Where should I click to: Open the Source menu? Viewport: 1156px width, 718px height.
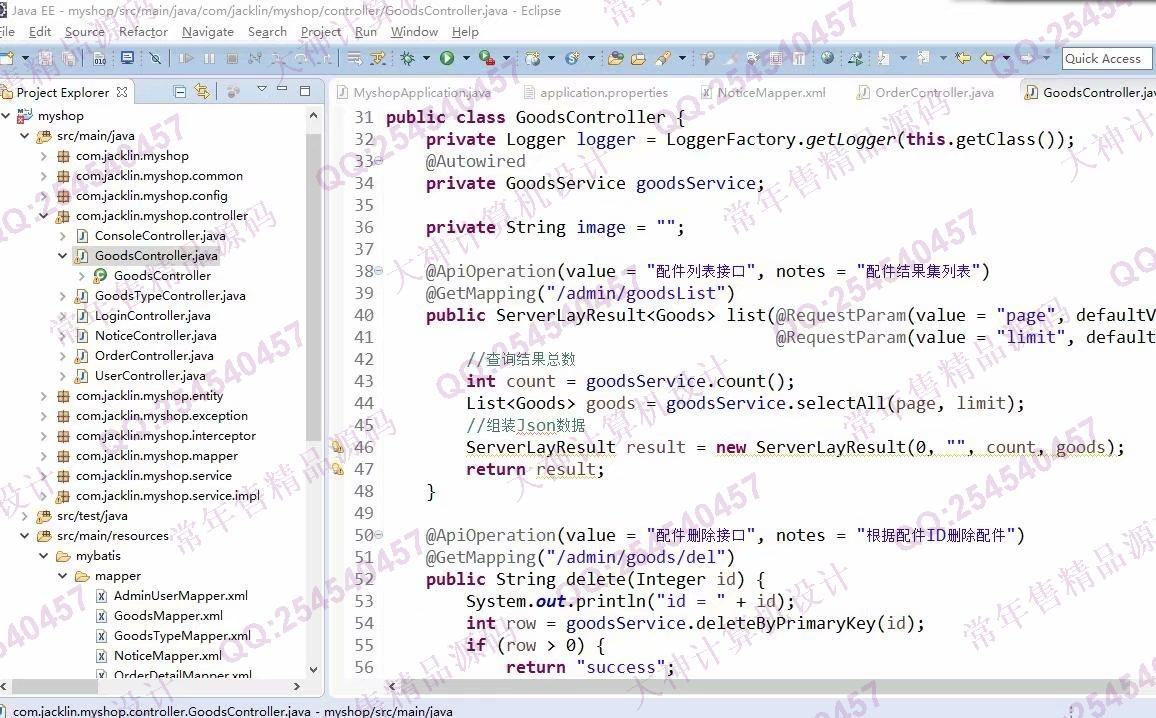coord(85,32)
